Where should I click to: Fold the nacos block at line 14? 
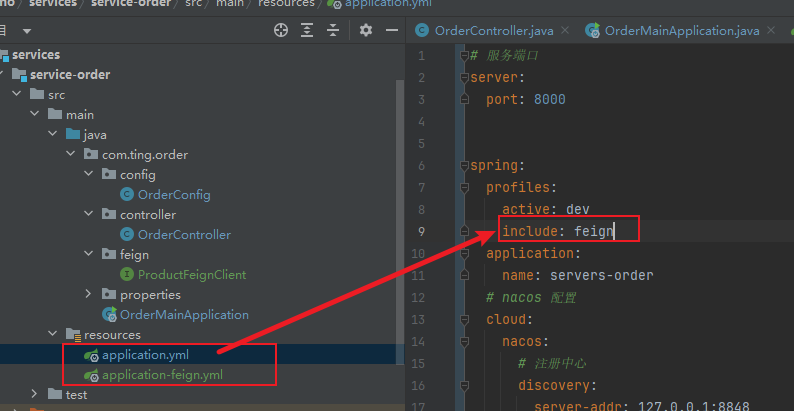click(464, 342)
